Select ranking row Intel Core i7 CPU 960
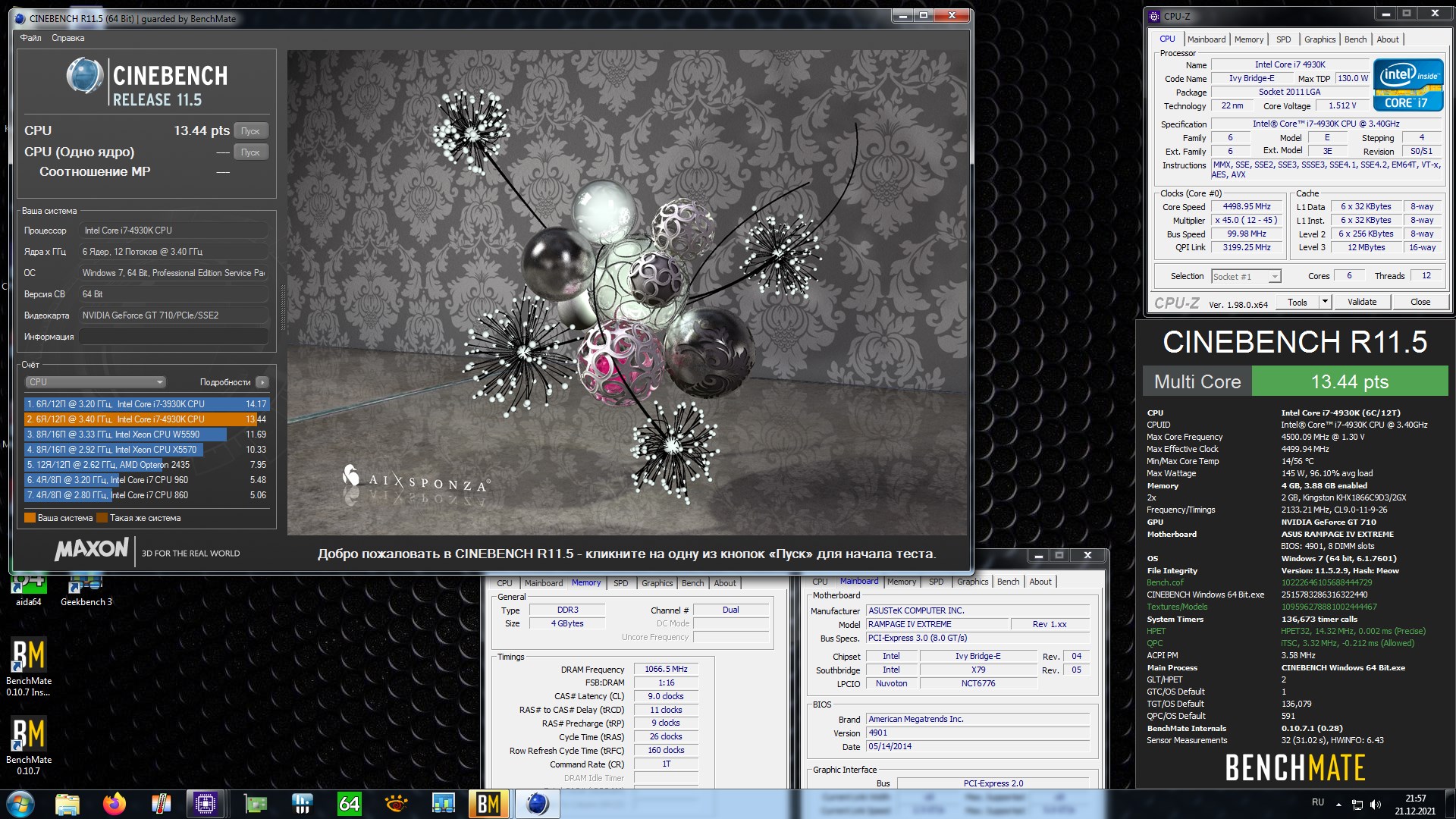 pos(146,480)
